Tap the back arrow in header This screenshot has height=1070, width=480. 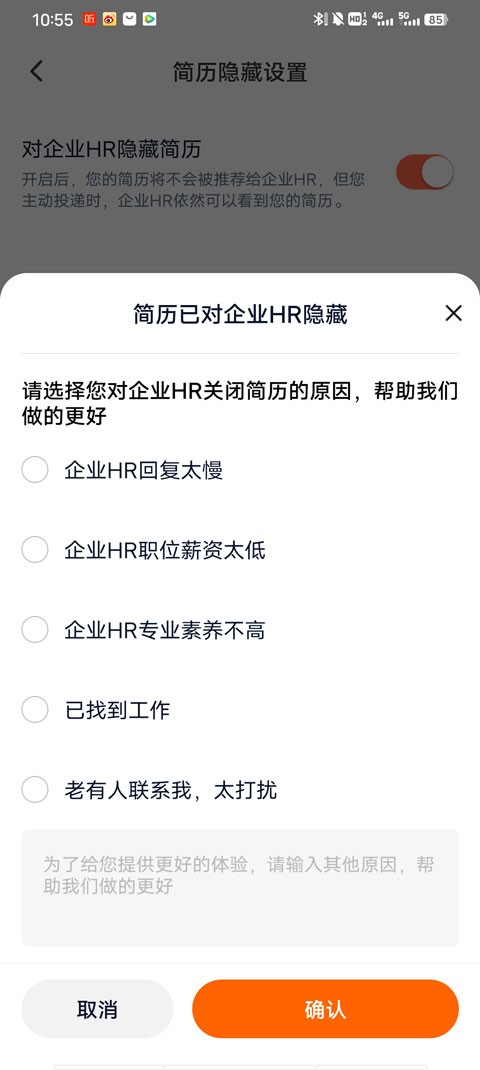coord(37,72)
